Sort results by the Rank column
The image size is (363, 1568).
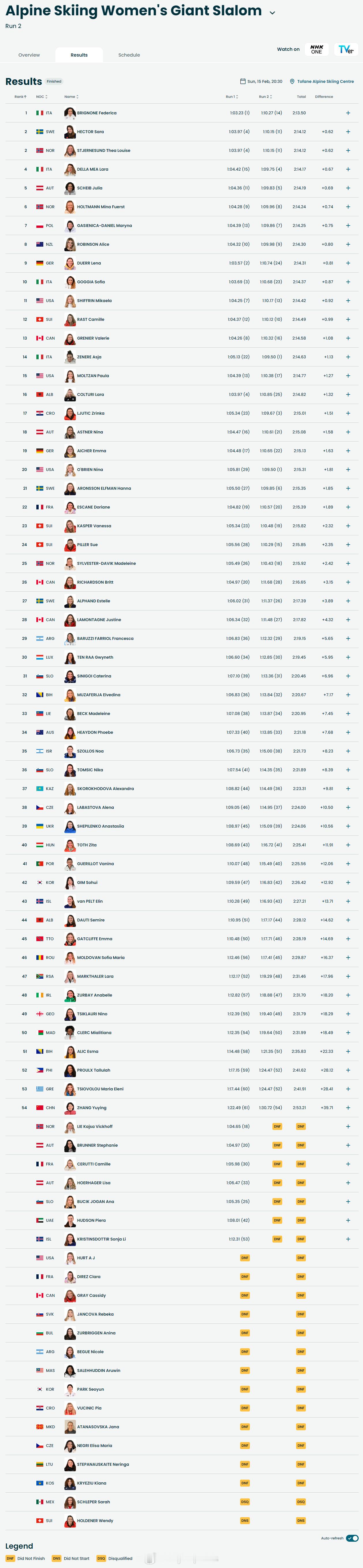[x=20, y=97]
